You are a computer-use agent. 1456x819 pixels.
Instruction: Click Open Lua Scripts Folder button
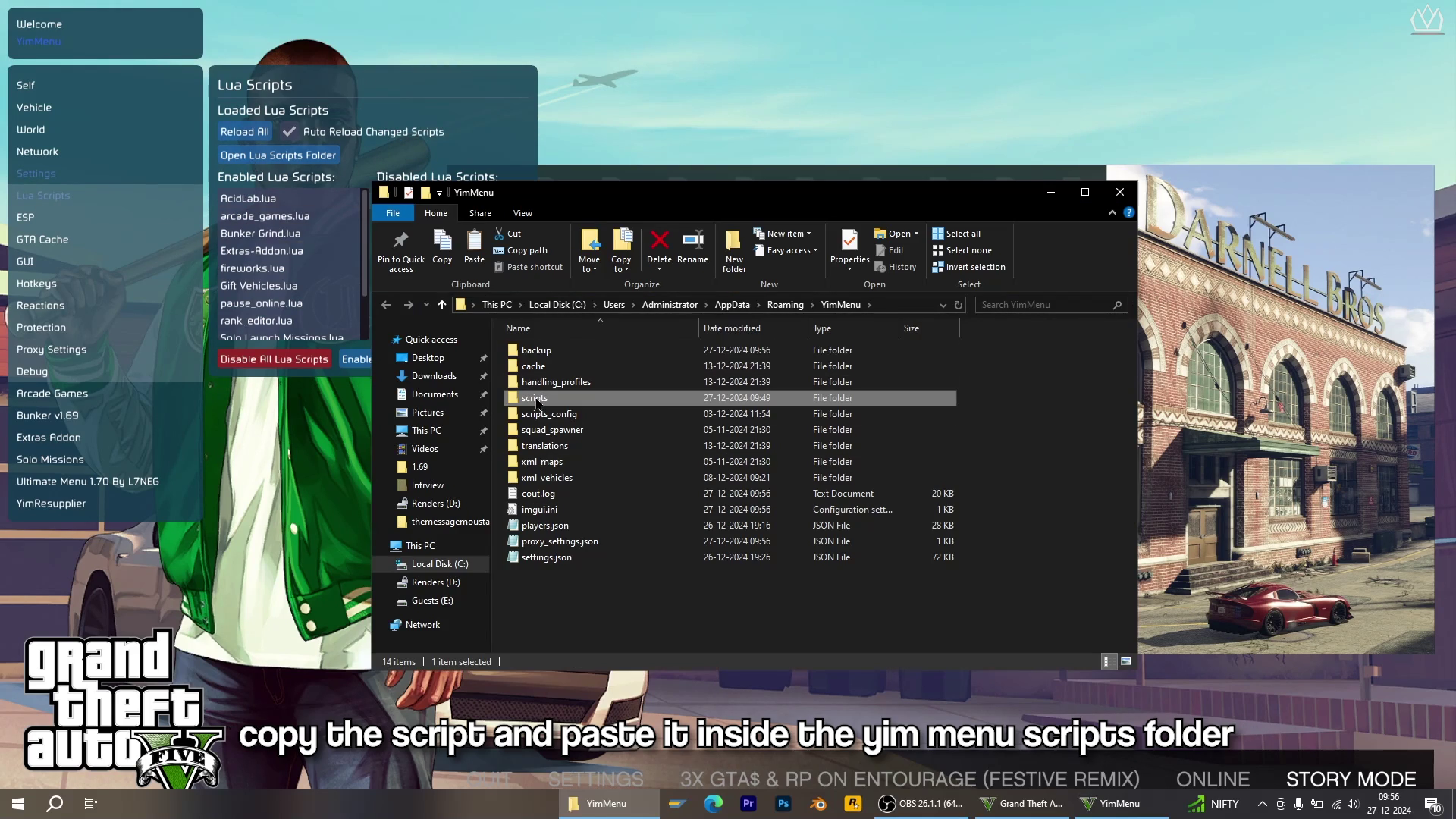coord(278,155)
